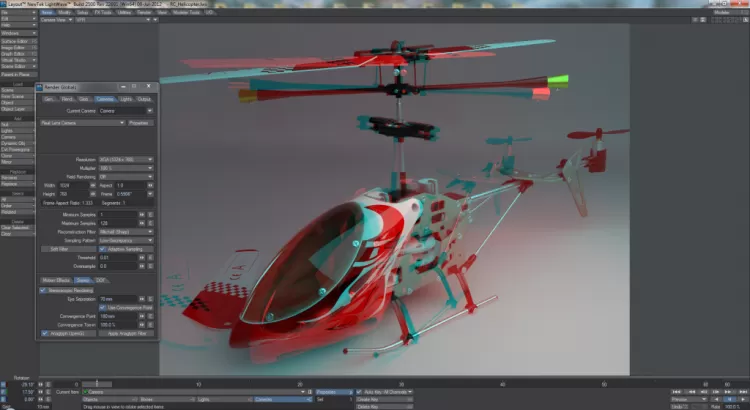
Task: Switch to the Motion Effects sub-tab
Action: (x=56, y=280)
